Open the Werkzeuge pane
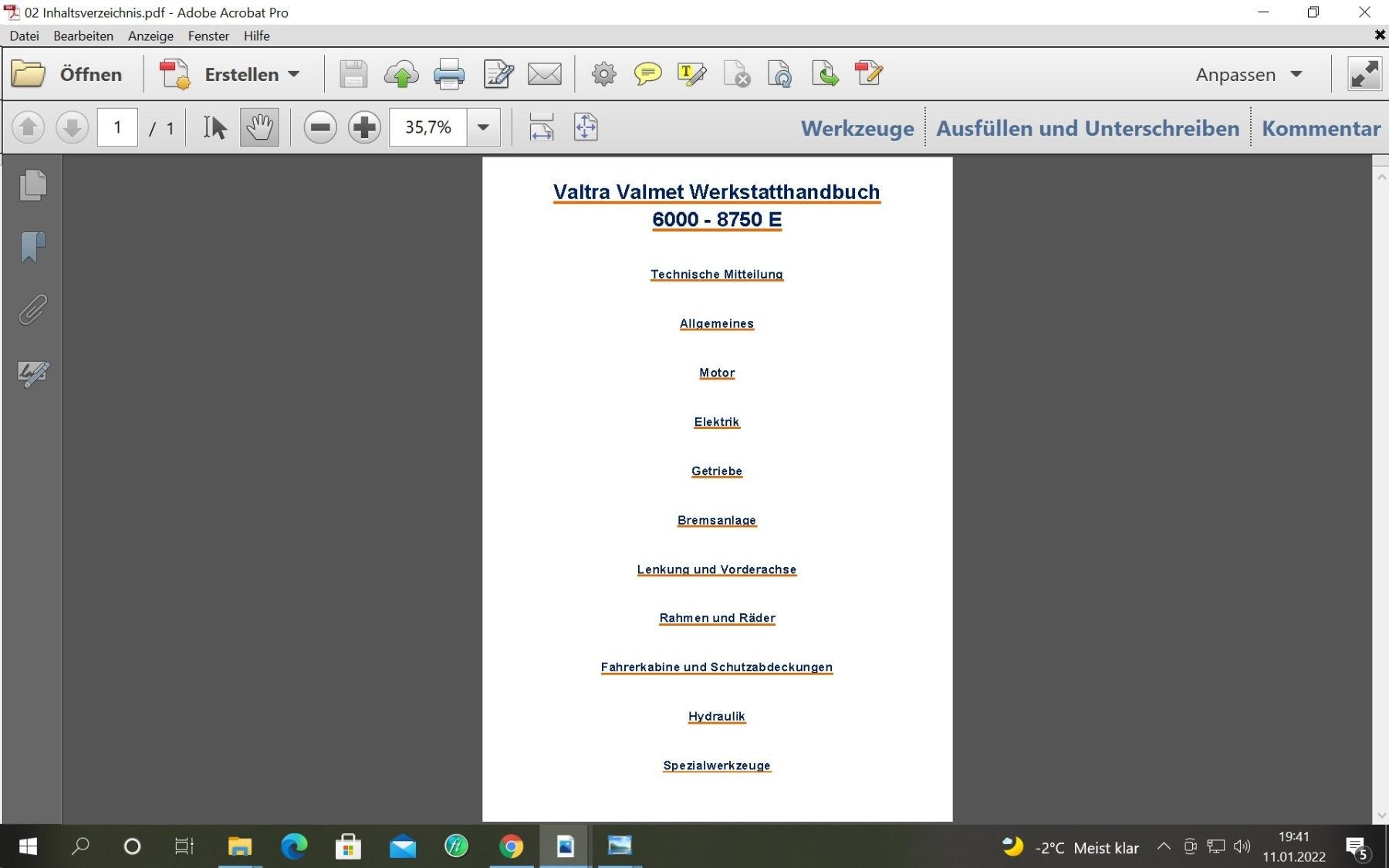 click(x=857, y=128)
